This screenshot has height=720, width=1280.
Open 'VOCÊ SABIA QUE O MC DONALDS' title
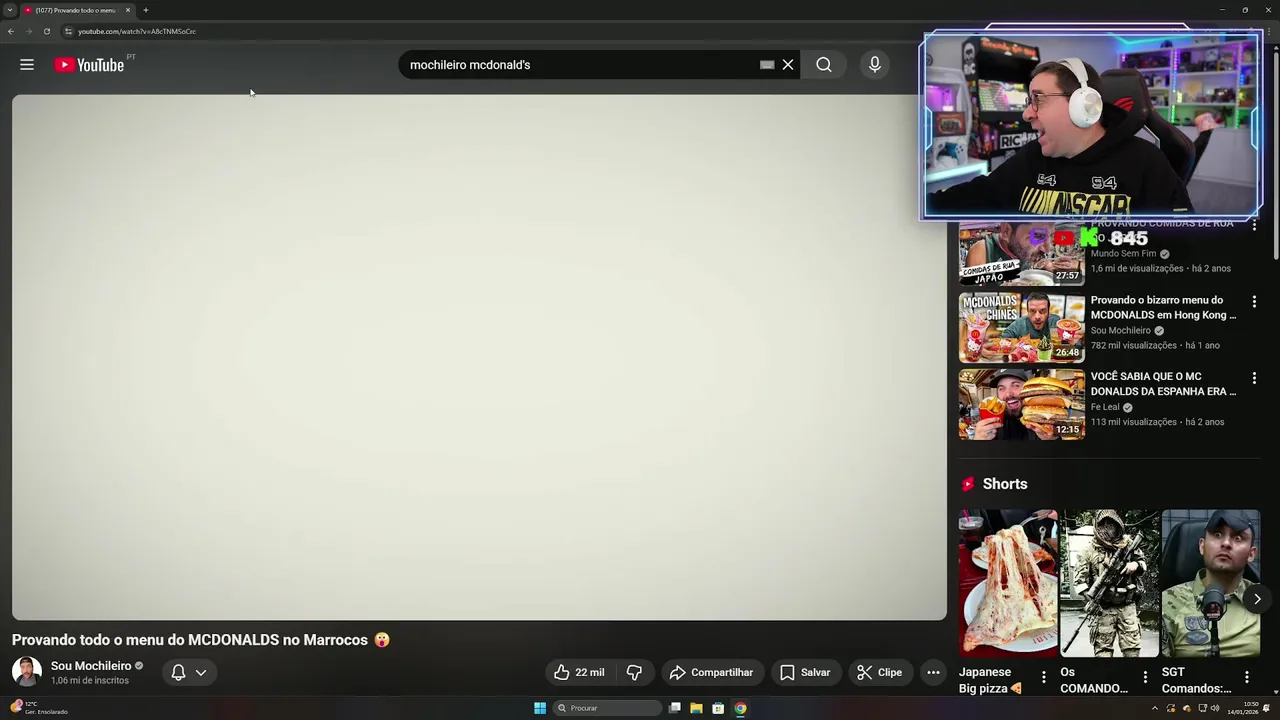(1163, 384)
